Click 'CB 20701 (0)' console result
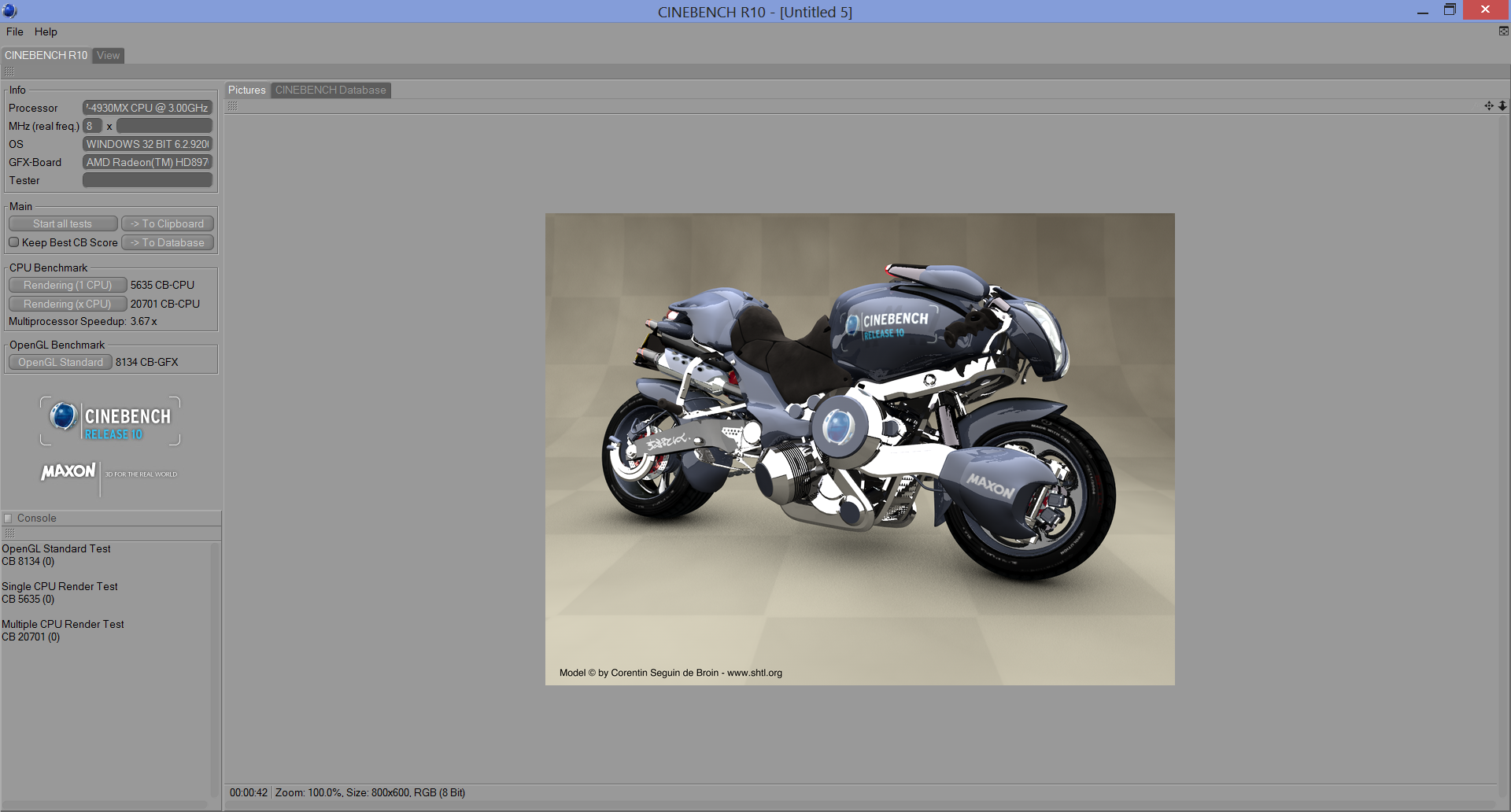Screen dimensions: 1511x812 (31, 637)
